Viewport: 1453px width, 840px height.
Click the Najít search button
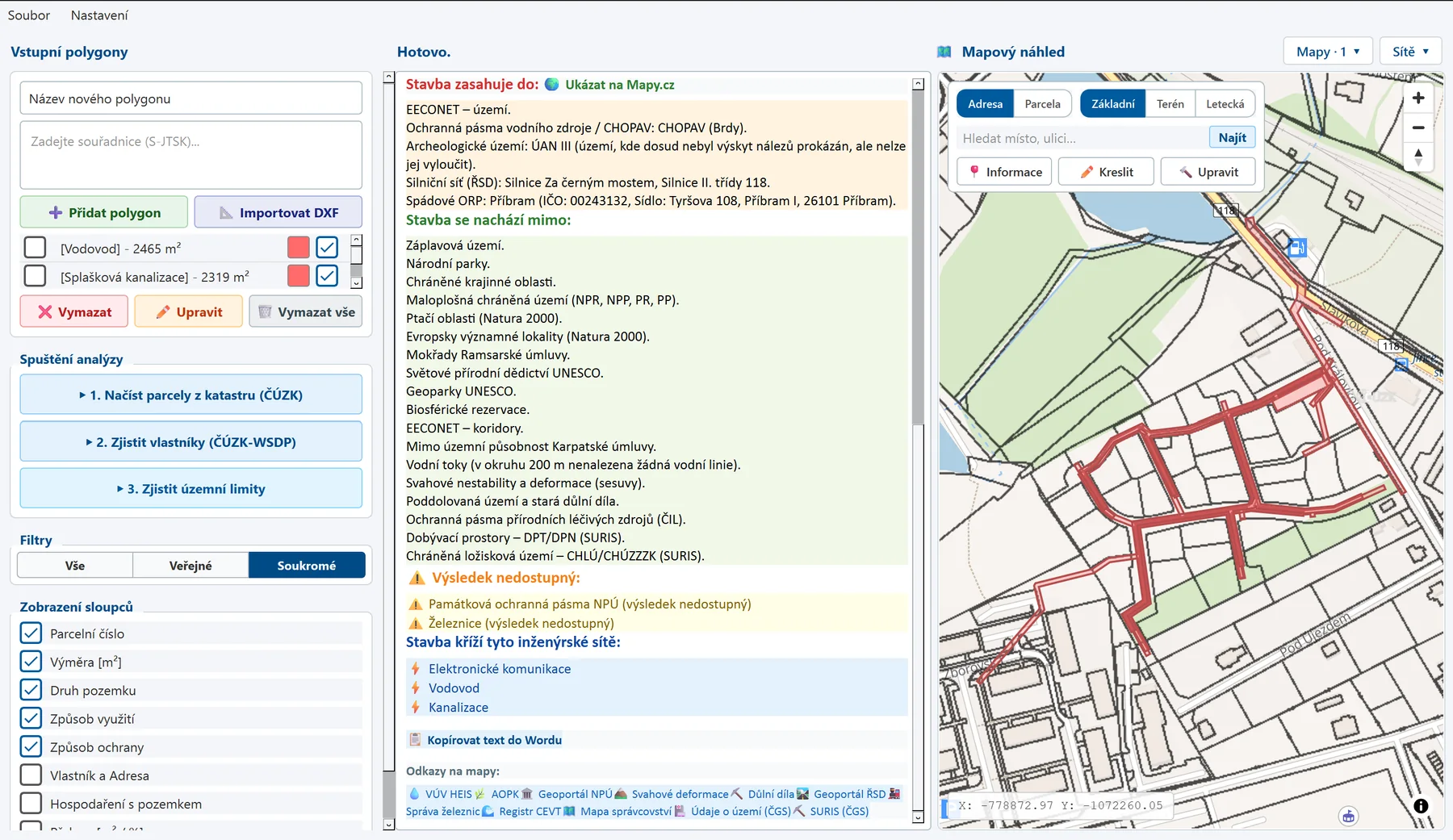[1233, 138]
